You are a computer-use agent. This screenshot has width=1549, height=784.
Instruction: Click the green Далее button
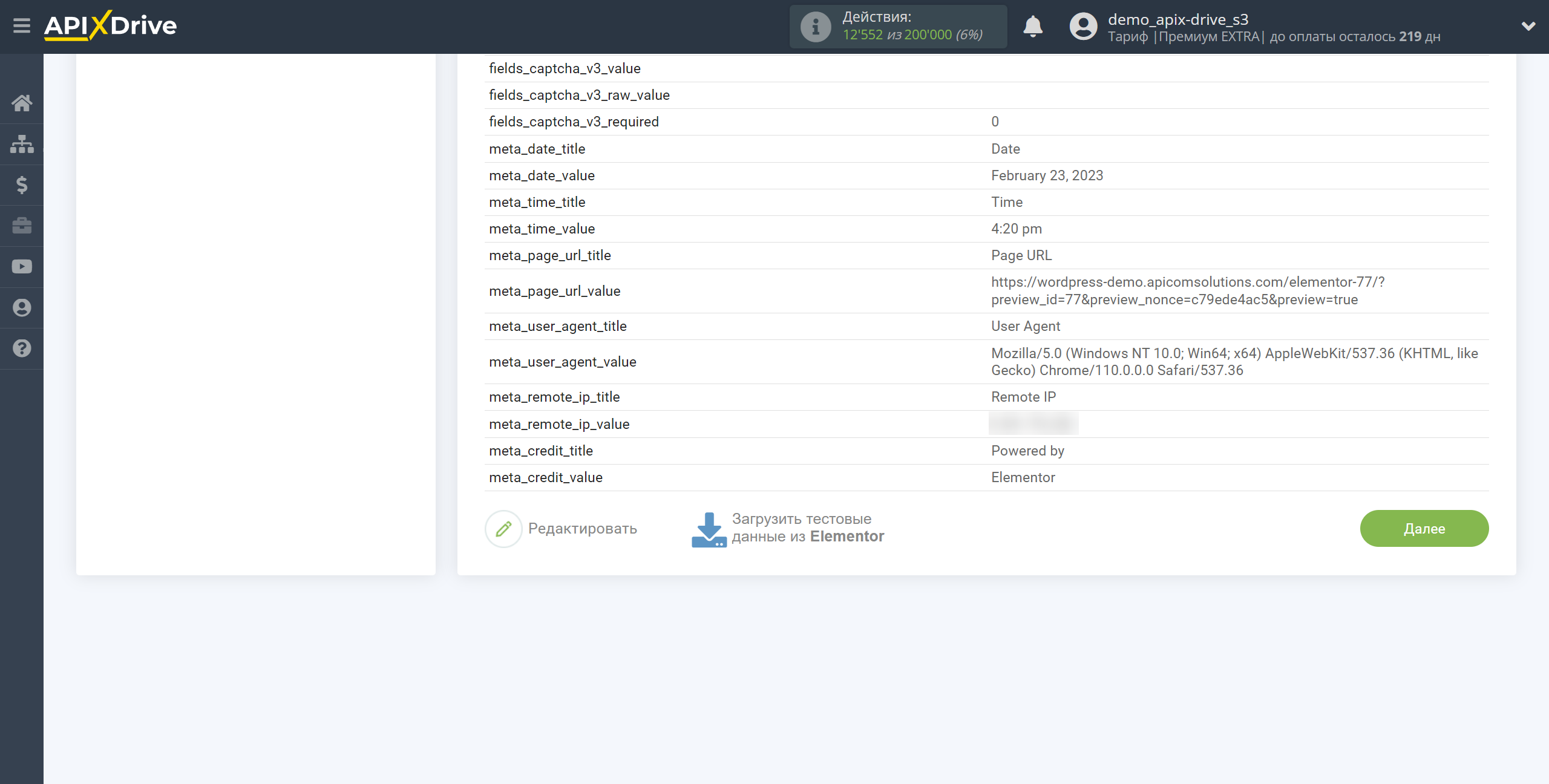[x=1424, y=529]
